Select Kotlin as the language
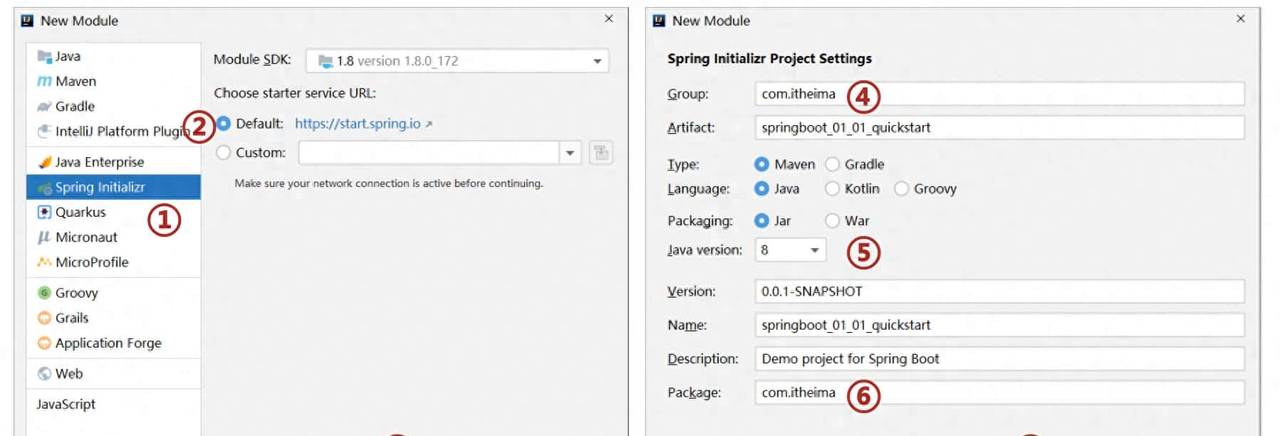Viewport: 1280px width, 436px height. (x=832, y=189)
